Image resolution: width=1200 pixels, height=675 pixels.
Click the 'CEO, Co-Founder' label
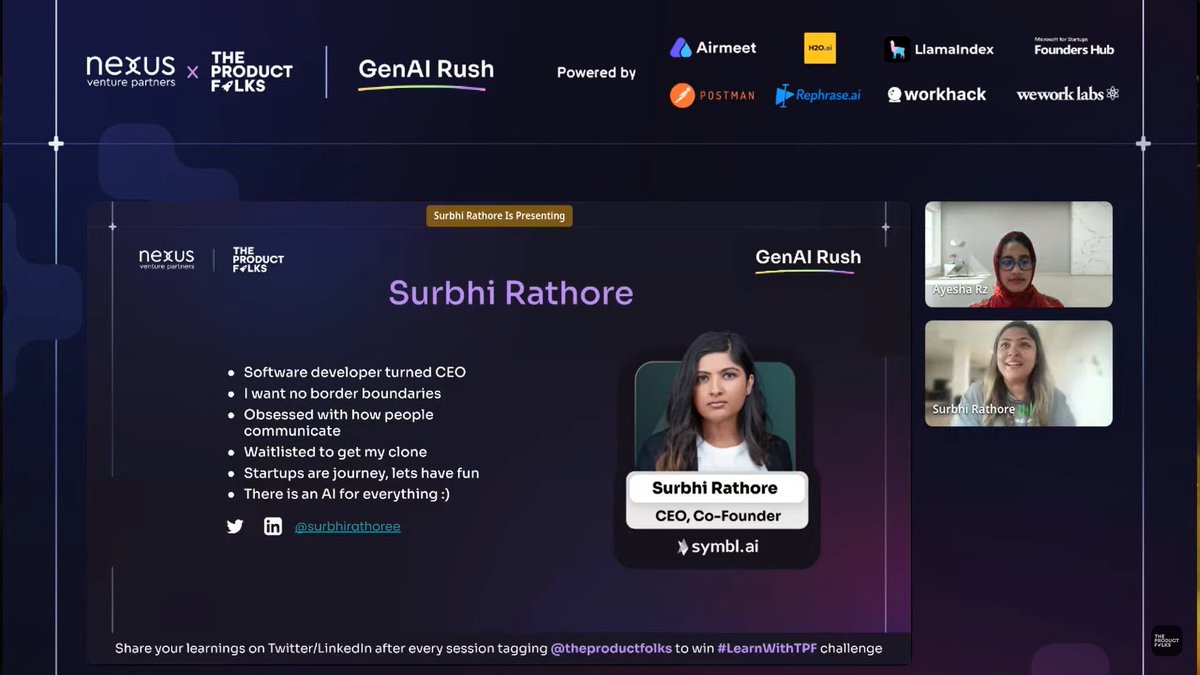(x=716, y=516)
